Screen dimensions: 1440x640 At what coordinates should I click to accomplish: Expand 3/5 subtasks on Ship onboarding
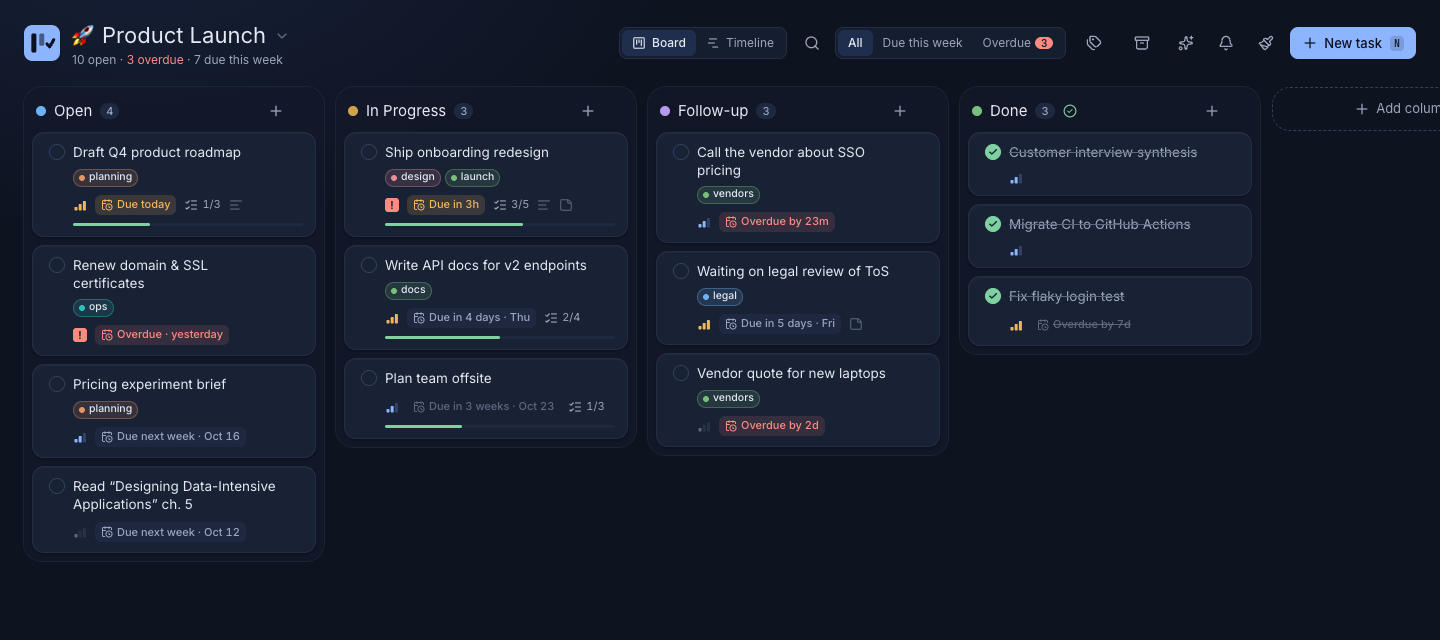tap(511, 205)
